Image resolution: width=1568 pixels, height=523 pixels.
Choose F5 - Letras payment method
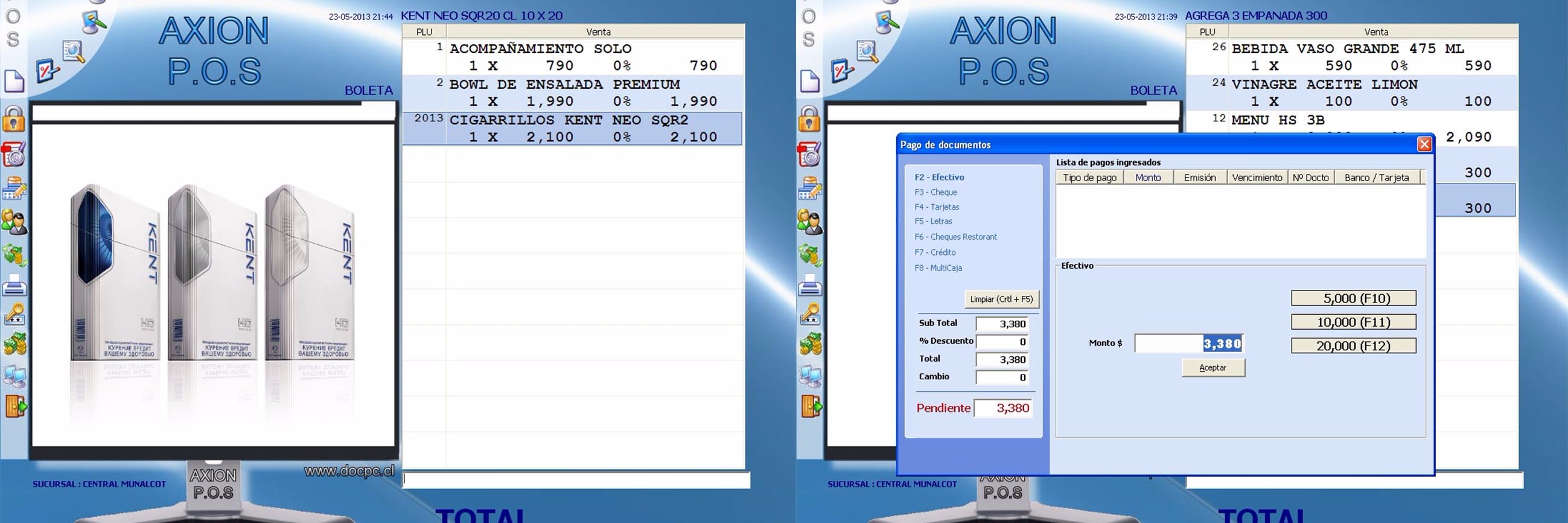(933, 222)
